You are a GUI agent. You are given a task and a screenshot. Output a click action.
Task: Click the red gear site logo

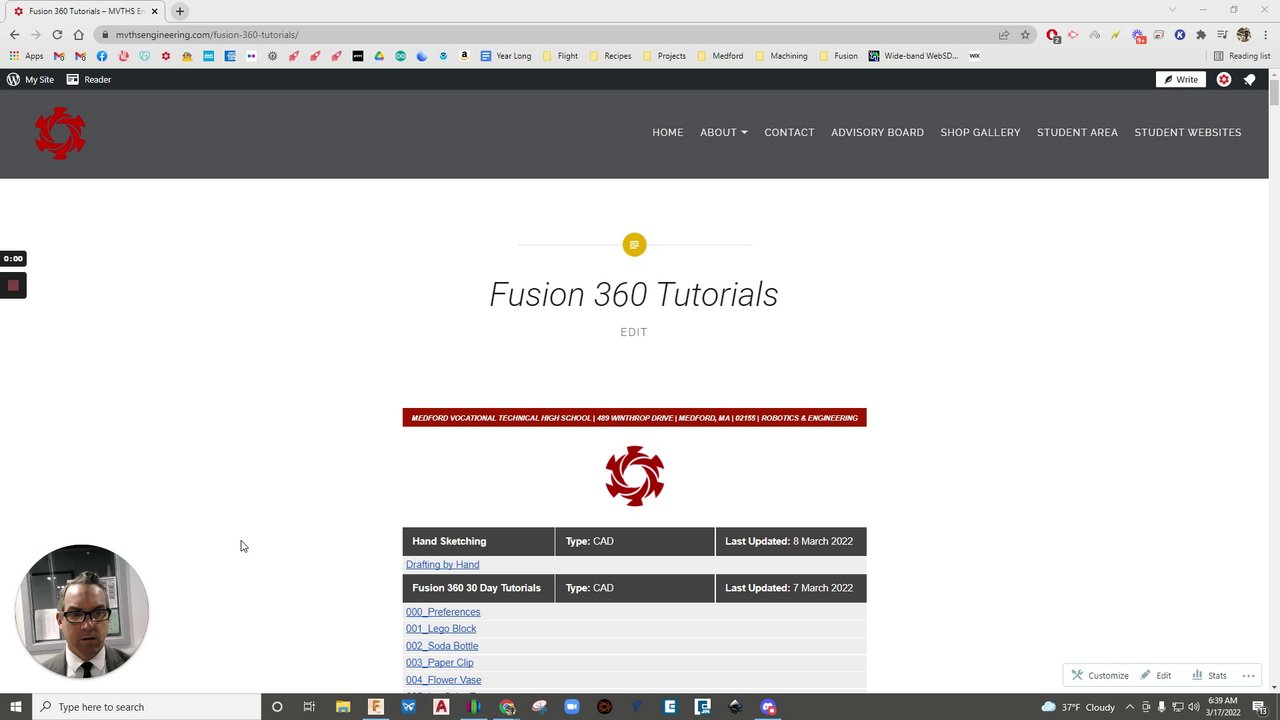(60, 133)
